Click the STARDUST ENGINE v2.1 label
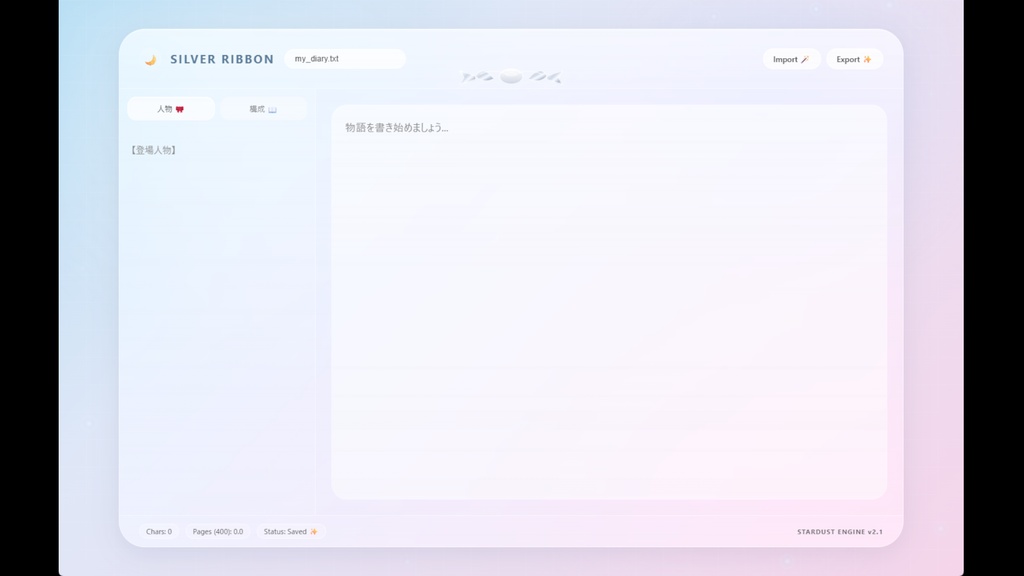The height and width of the screenshot is (576, 1024). tap(838, 531)
